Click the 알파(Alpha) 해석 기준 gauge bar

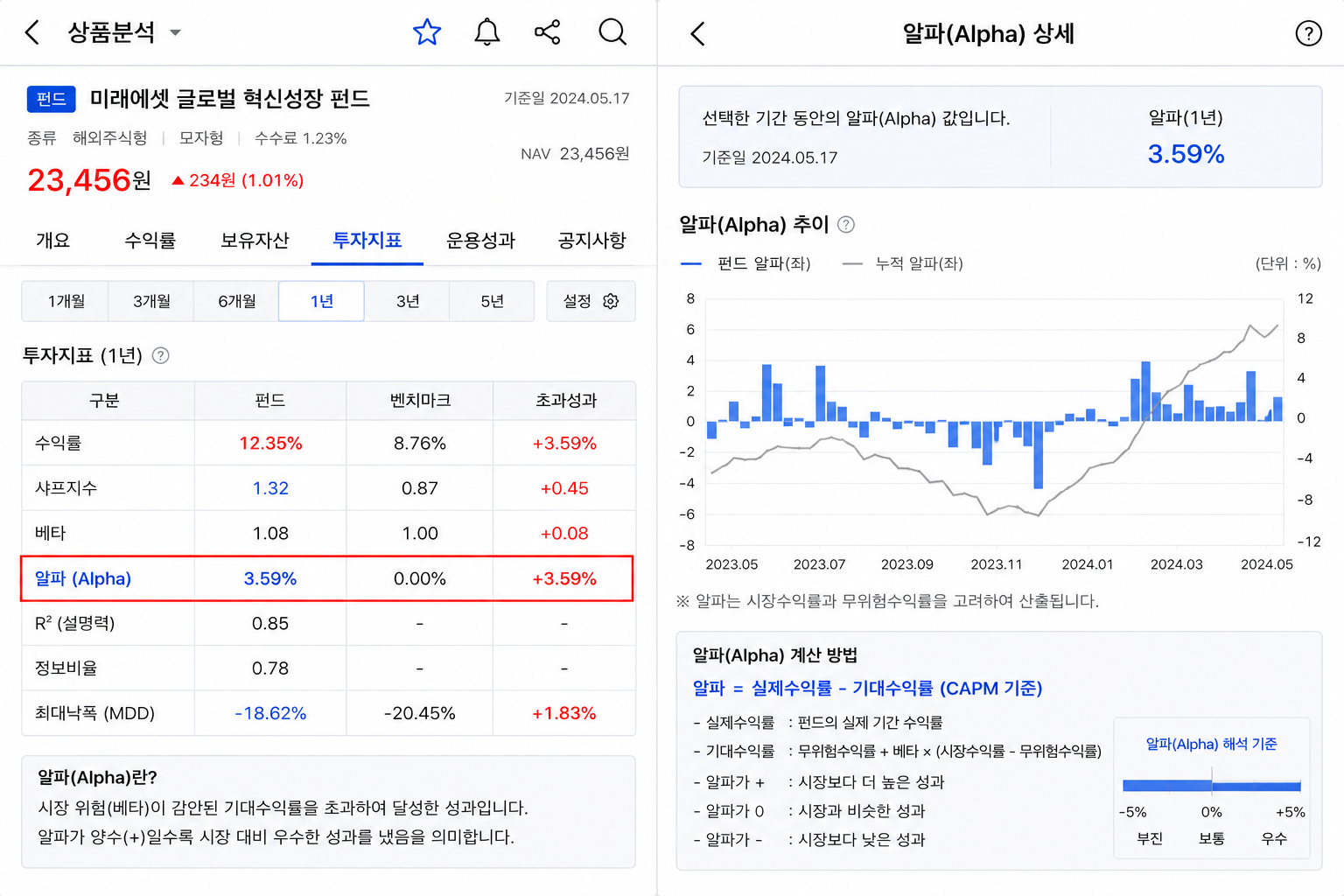(1212, 785)
